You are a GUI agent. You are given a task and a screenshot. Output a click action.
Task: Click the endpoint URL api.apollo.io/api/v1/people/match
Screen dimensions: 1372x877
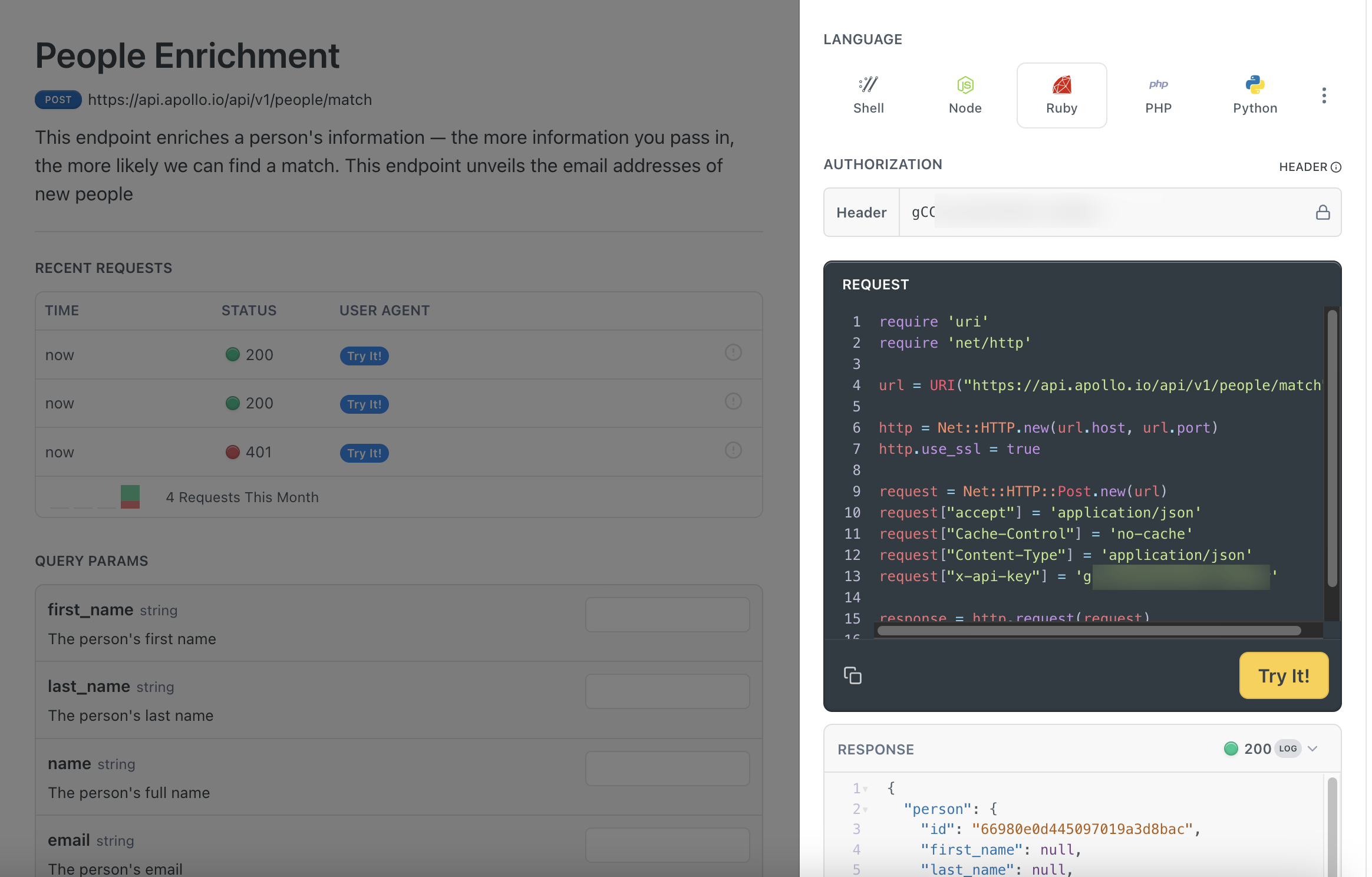tap(230, 100)
